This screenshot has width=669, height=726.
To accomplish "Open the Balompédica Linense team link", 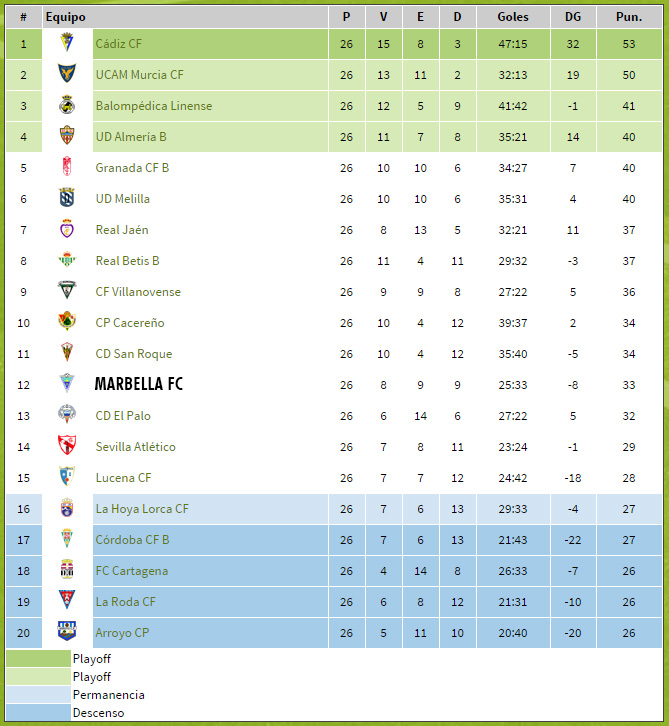I will (154, 106).
